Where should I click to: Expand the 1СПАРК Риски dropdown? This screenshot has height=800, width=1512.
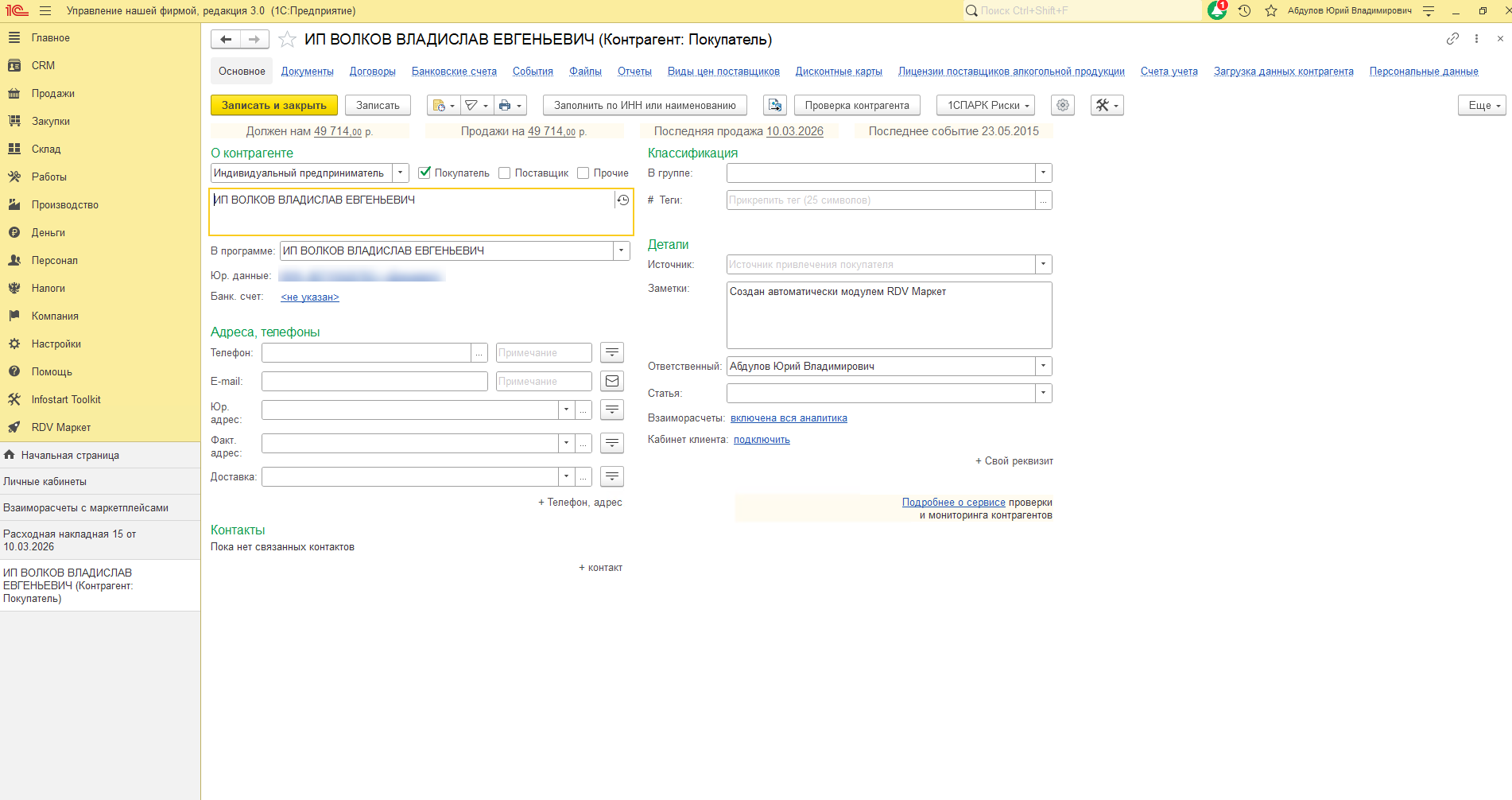pyautogui.click(x=986, y=106)
